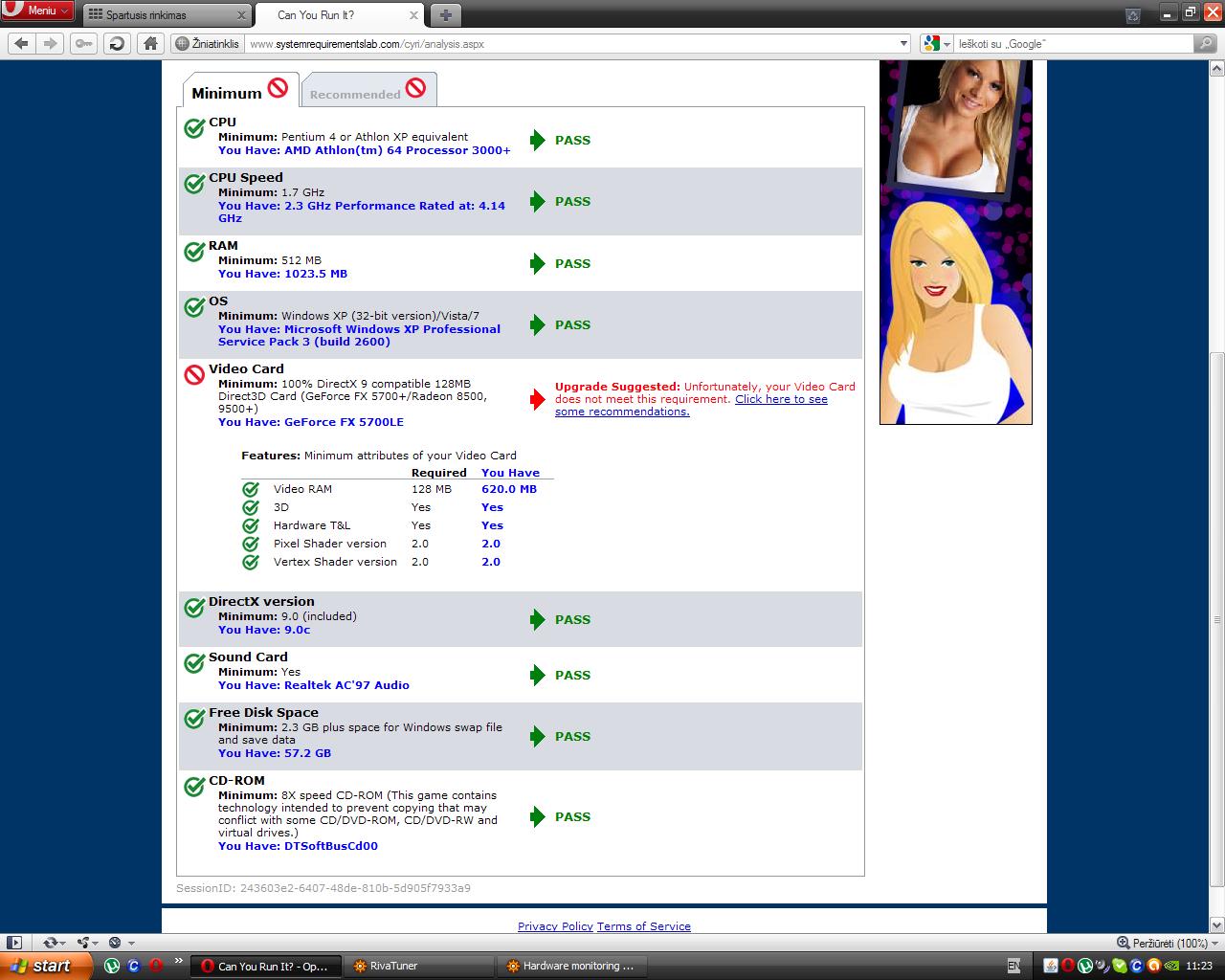Click the CPU Speed checkmark icon
1225x980 pixels.
(x=194, y=183)
